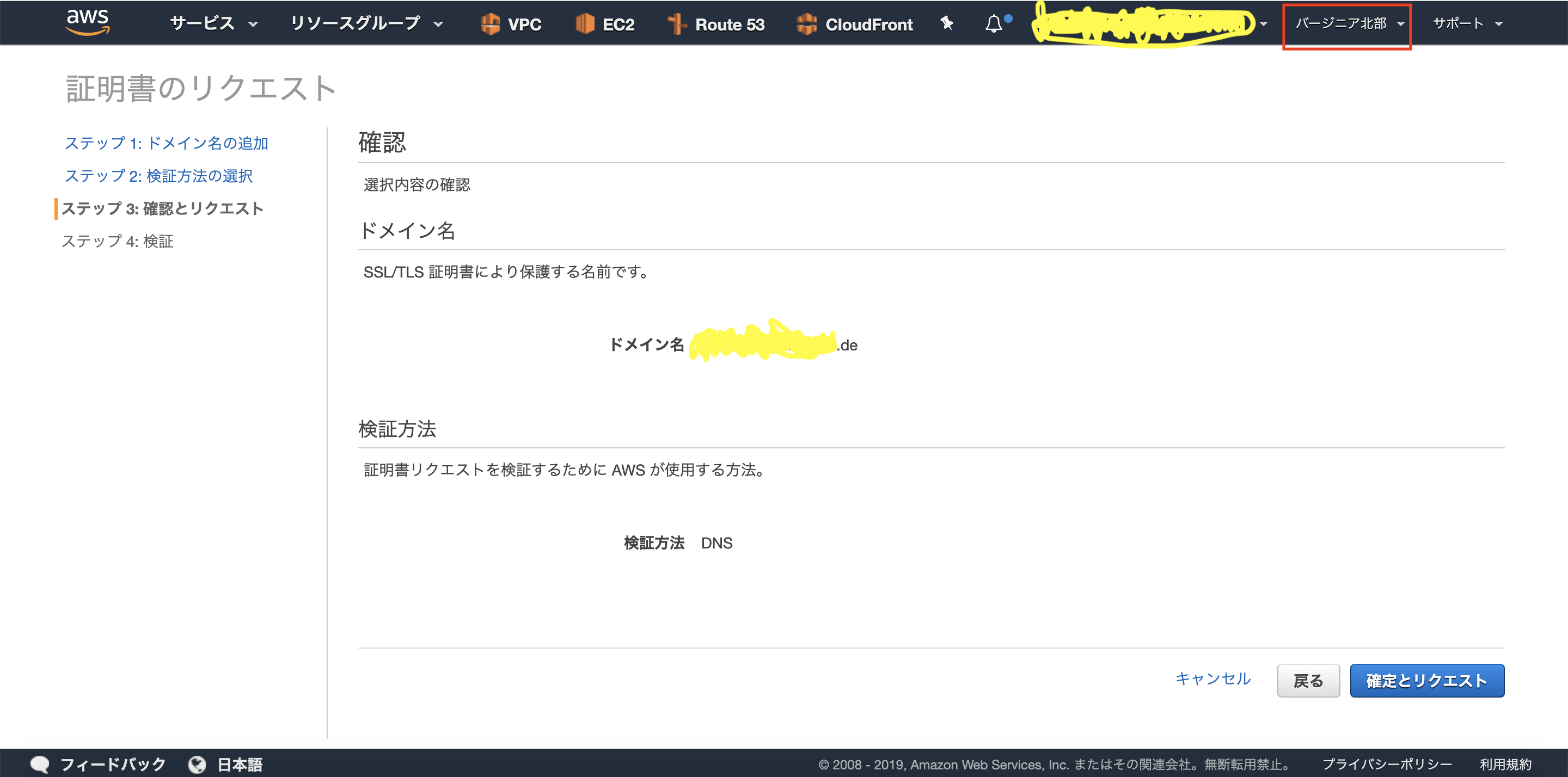This screenshot has height=777, width=1568.
Task: Click the AWS logo home icon
Action: [x=88, y=22]
